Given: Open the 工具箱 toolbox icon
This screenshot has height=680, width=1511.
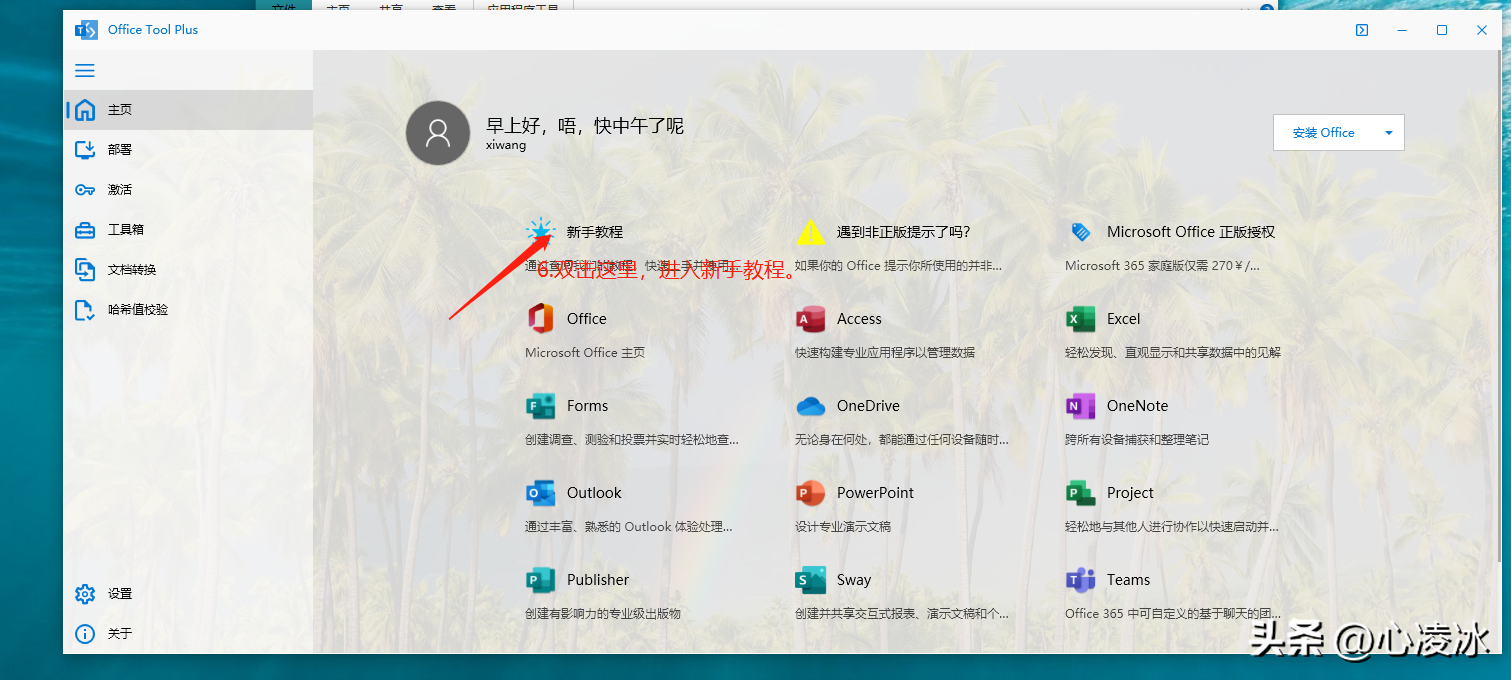Looking at the screenshot, I should pyautogui.click(x=85, y=230).
